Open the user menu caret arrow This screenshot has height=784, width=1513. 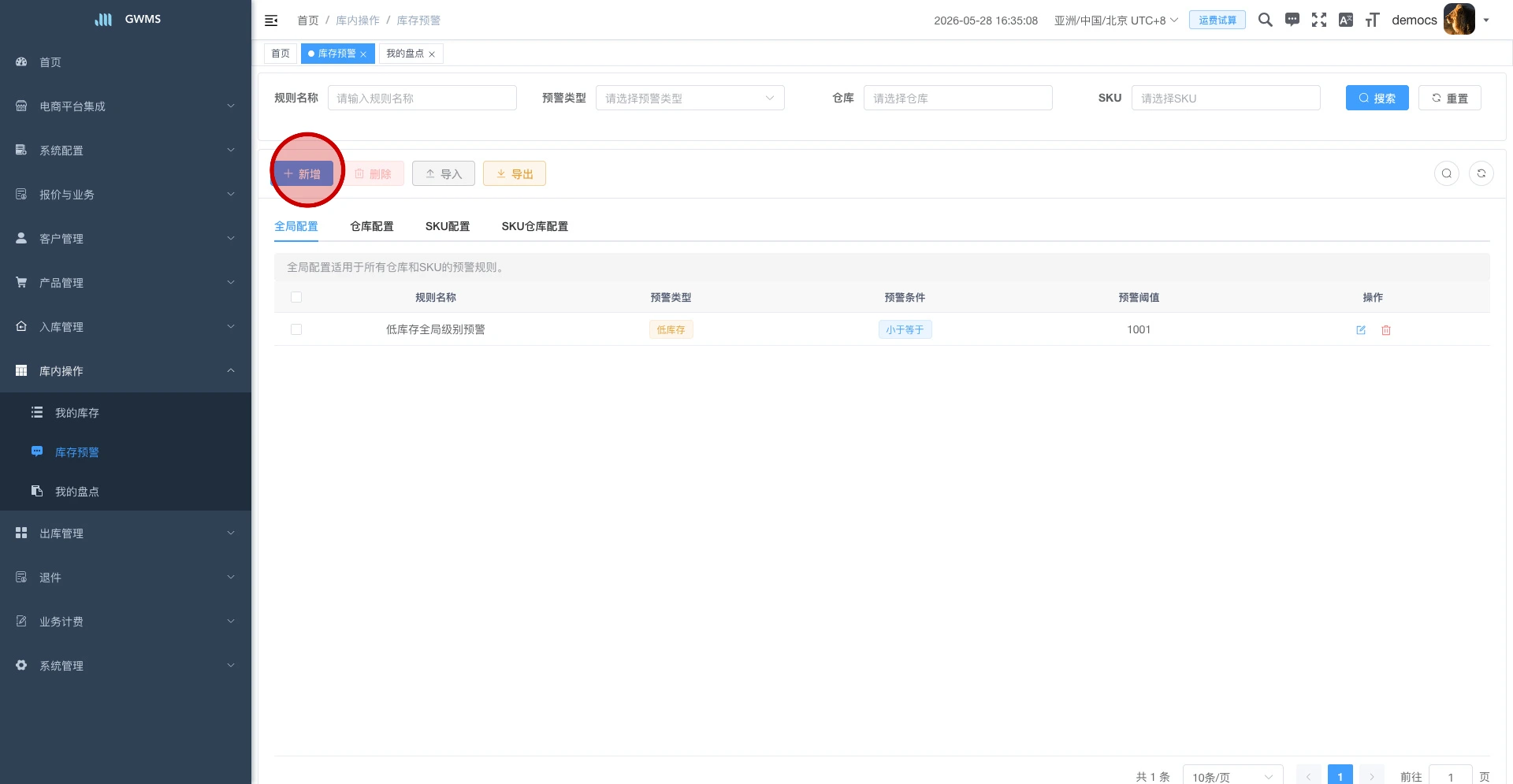point(1486,20)
